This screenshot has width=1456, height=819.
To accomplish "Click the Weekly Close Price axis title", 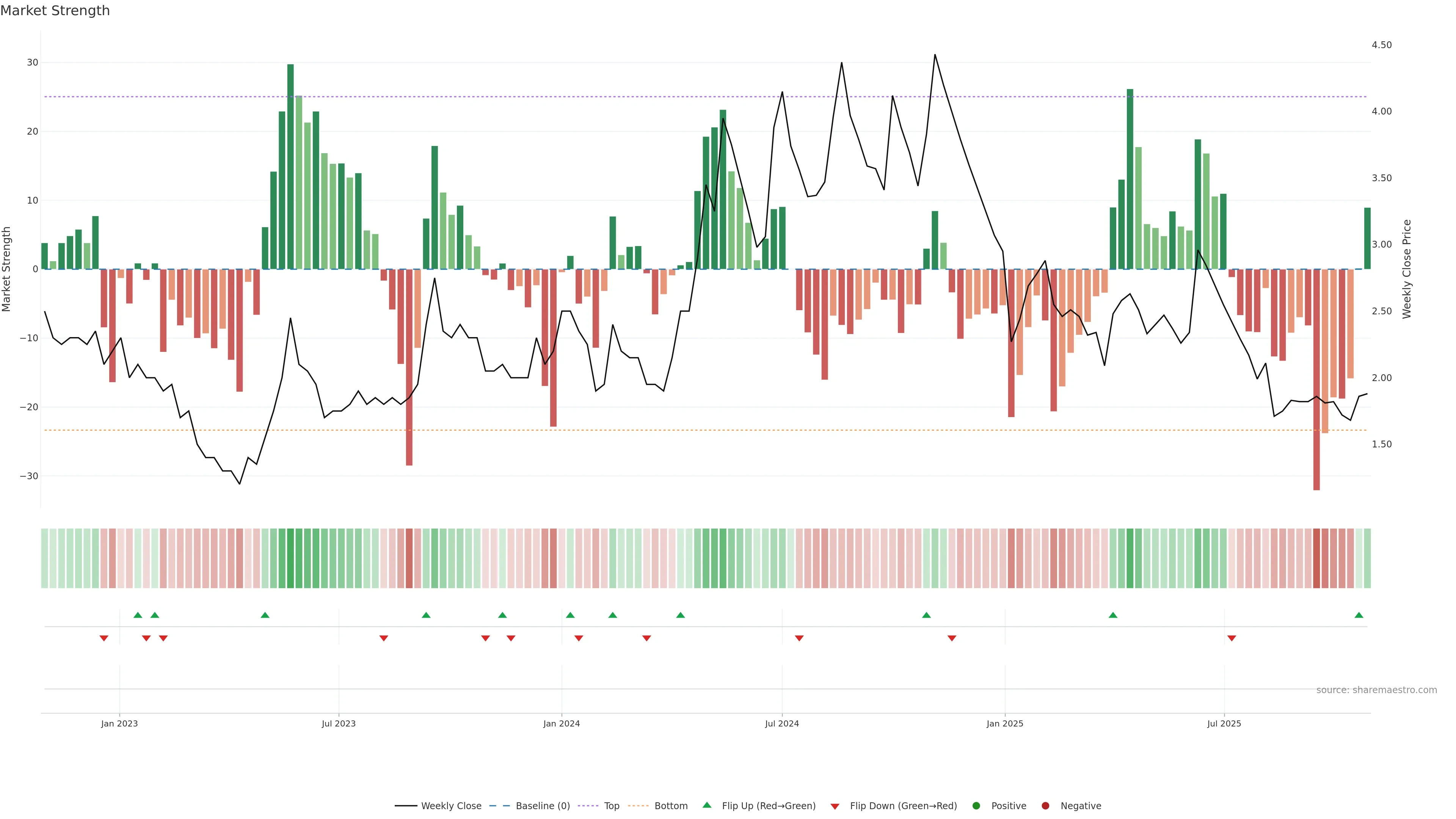I will coord(1407,269).
